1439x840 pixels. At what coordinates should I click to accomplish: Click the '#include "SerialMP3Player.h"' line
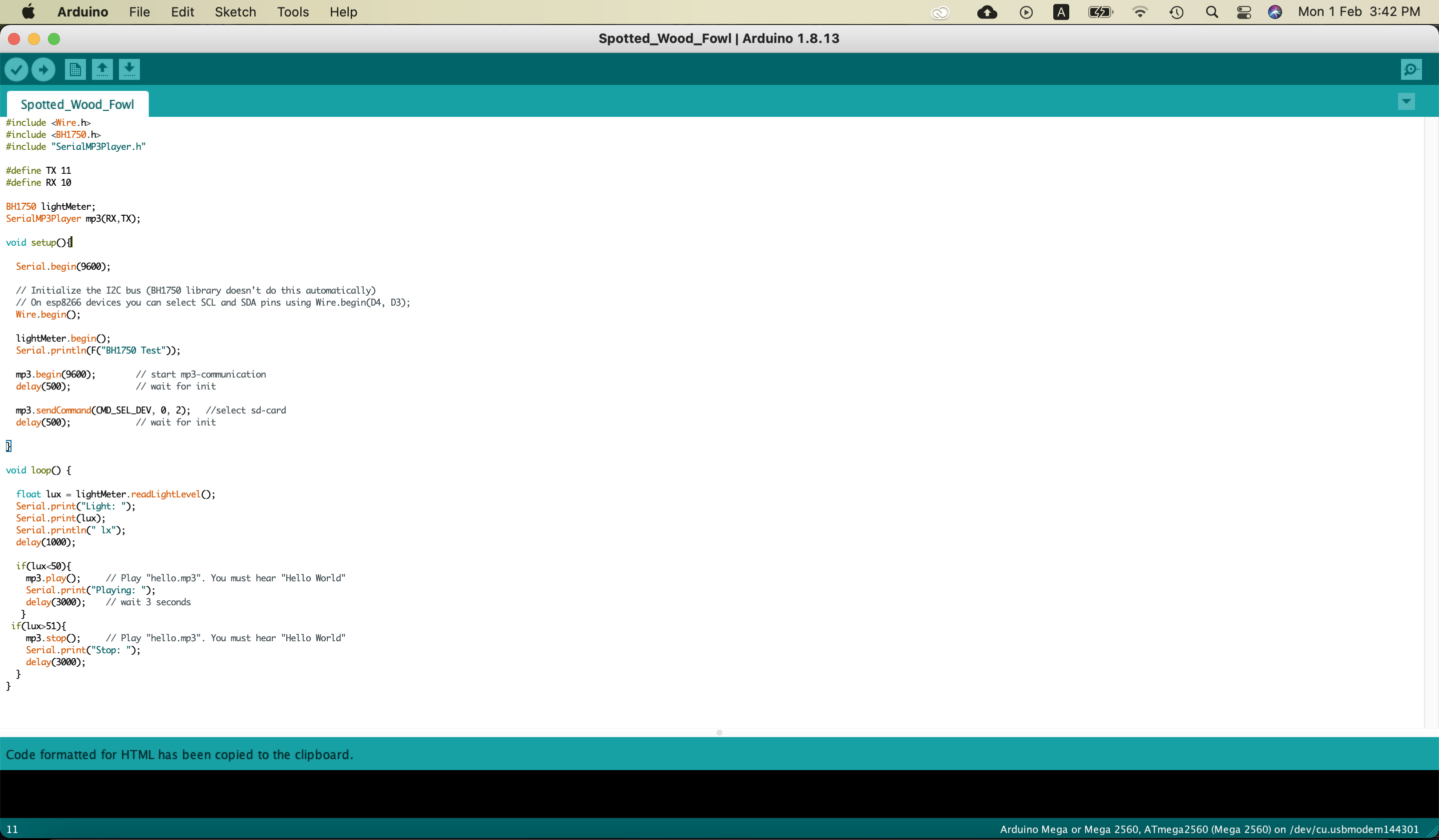[x=76, y=147]
